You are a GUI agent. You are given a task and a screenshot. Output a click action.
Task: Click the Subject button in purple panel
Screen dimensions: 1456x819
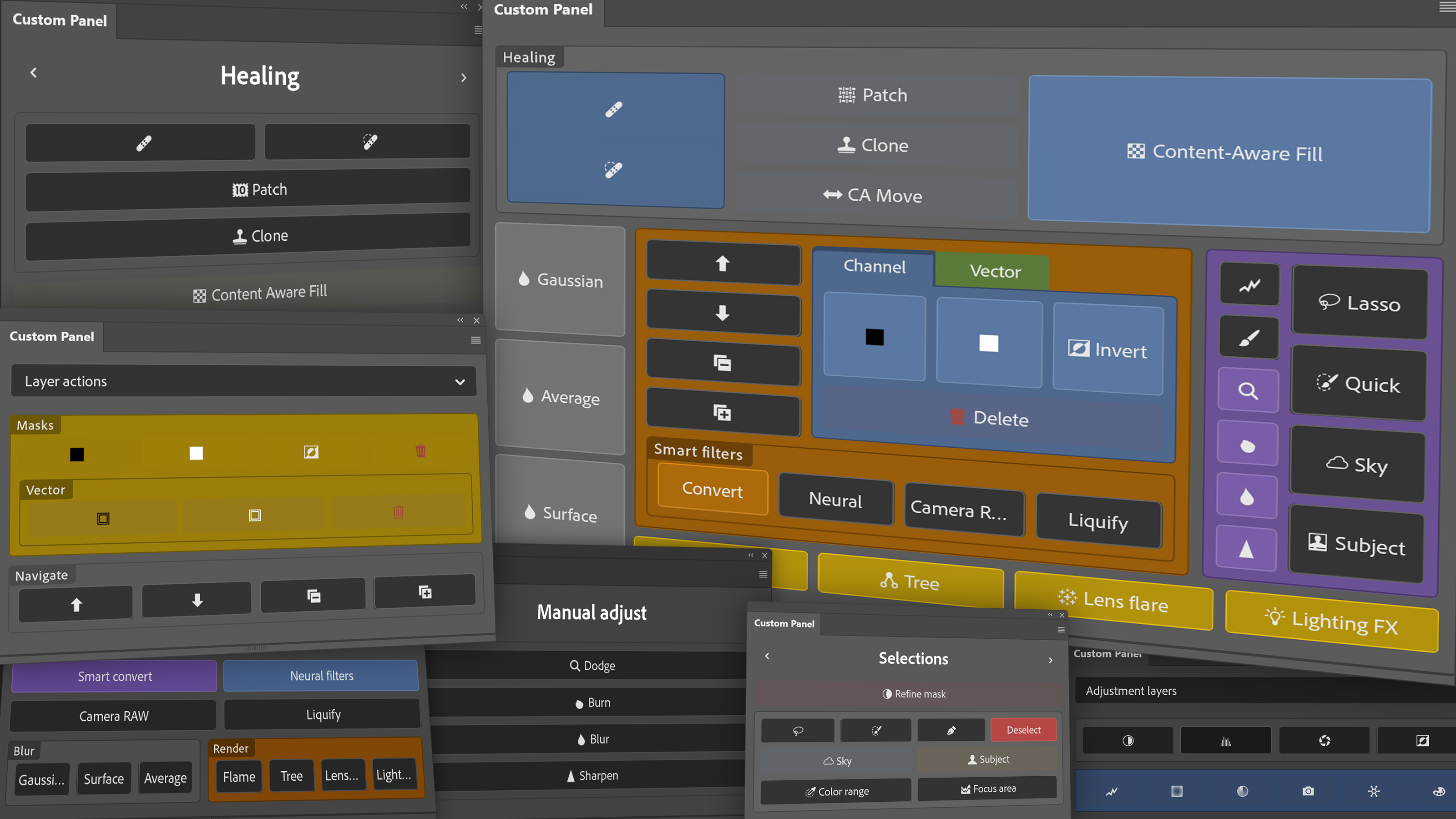click(1355, 545)
